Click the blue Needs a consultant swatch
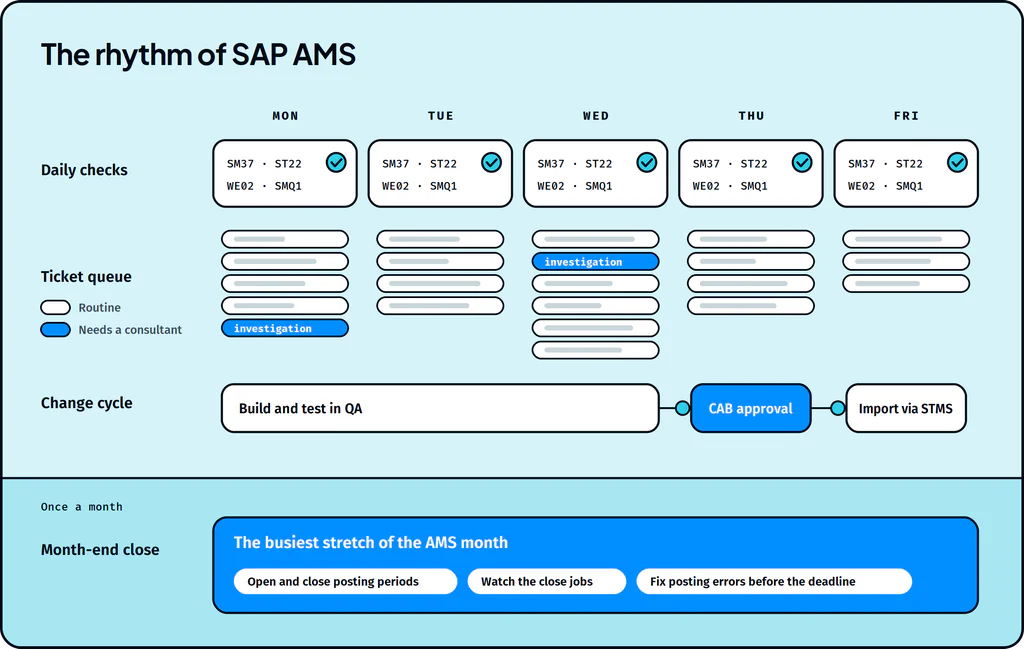This screenshot has height=649, width=1024. tap(56, 330)
